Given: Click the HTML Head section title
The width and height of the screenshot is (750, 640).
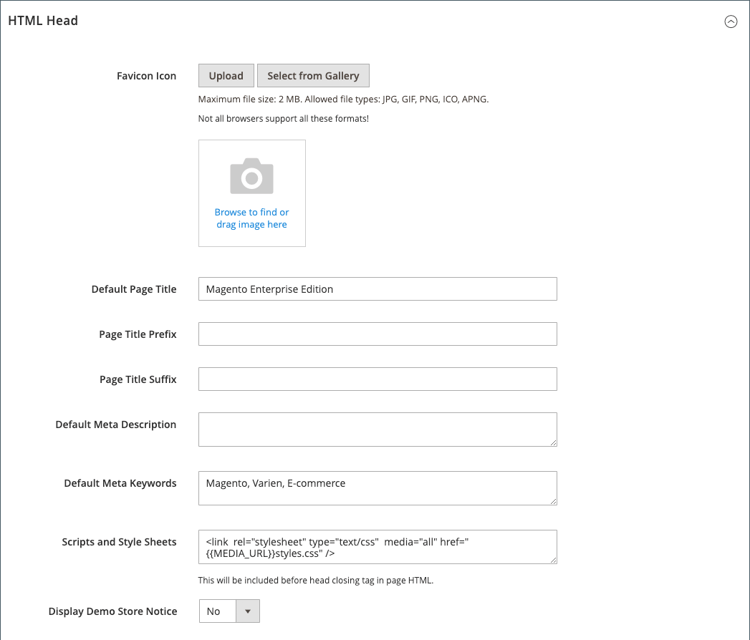Looking at the screenshot, I should (43, 21).
